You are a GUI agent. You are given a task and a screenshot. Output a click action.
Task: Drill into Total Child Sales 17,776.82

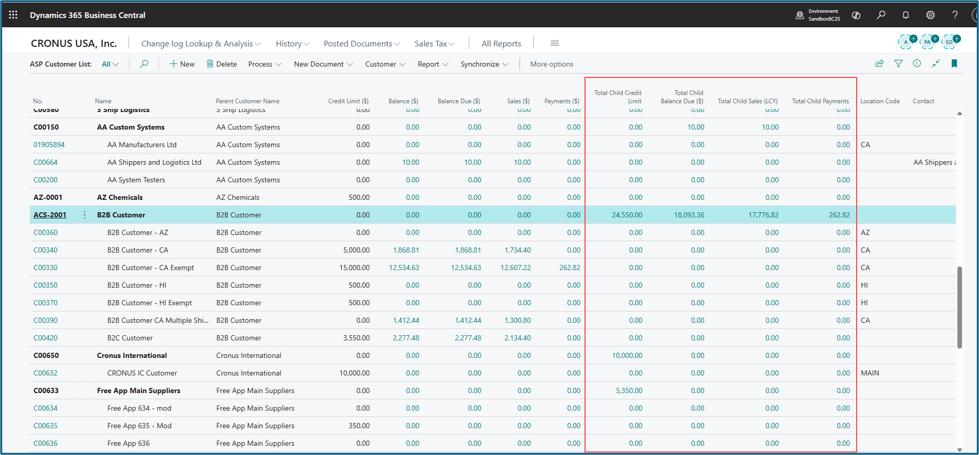tap(763, 215)
